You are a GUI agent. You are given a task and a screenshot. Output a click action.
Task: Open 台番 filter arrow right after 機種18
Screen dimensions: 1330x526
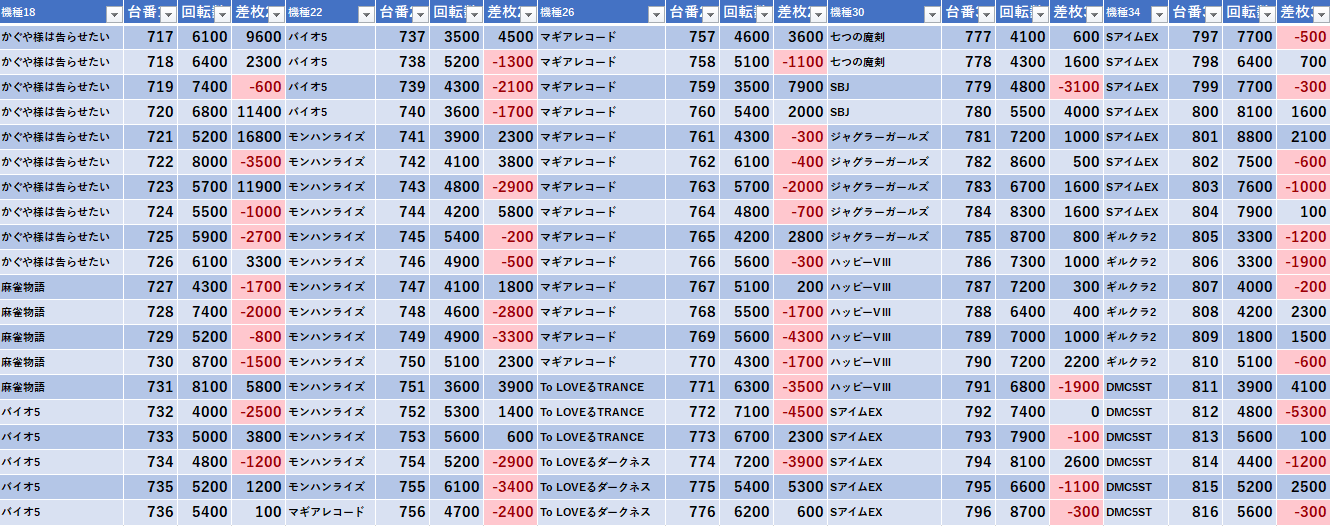point(168,13)
